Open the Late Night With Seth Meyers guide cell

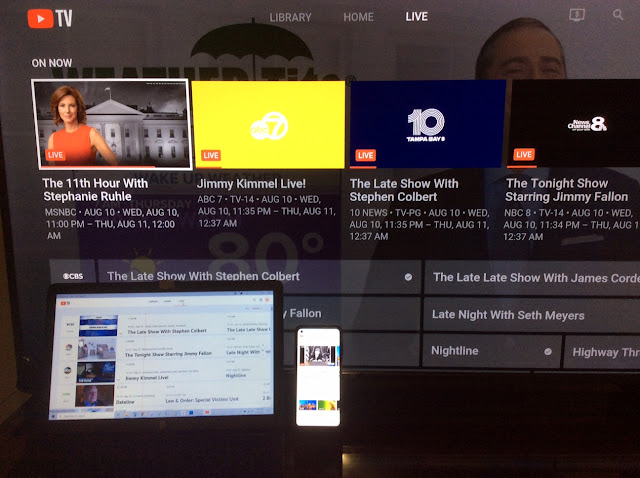click(532, 315)
